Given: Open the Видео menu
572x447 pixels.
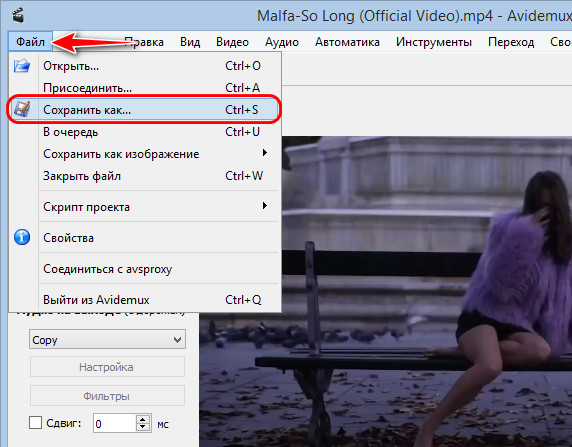Looking at the screenshot, I should pyautogui.click(x=232, y=42).
